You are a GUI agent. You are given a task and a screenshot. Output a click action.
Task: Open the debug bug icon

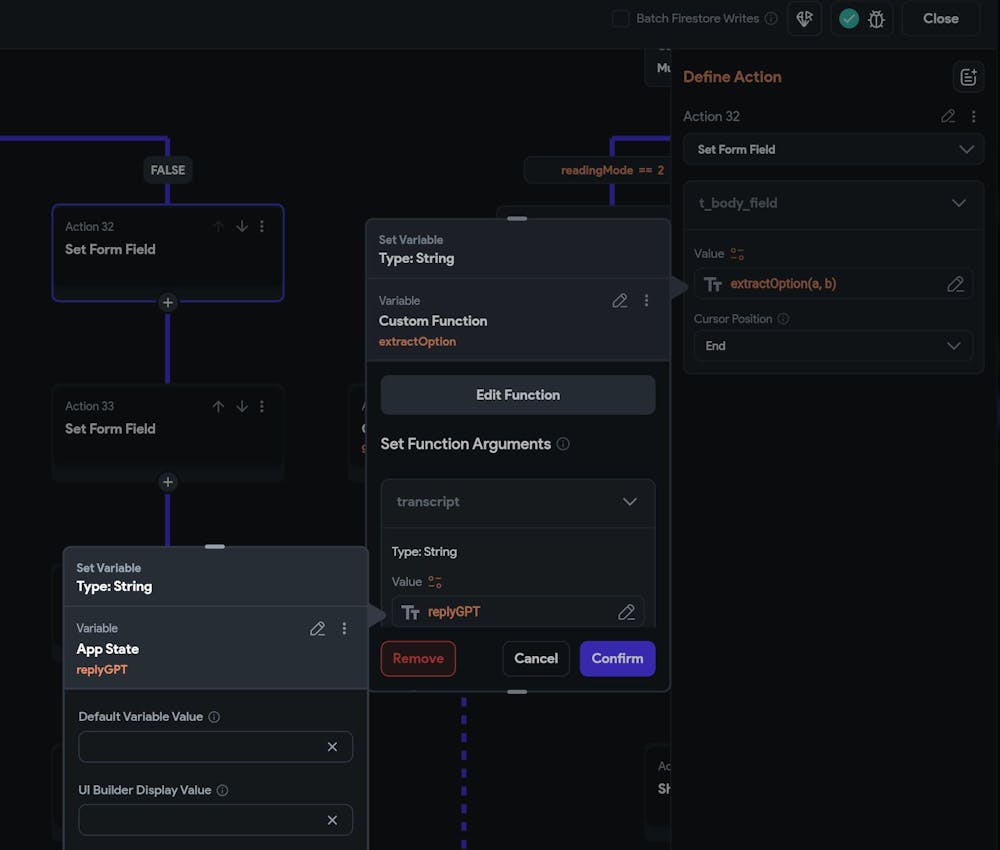pyautogui.click(x=876, y=19)
